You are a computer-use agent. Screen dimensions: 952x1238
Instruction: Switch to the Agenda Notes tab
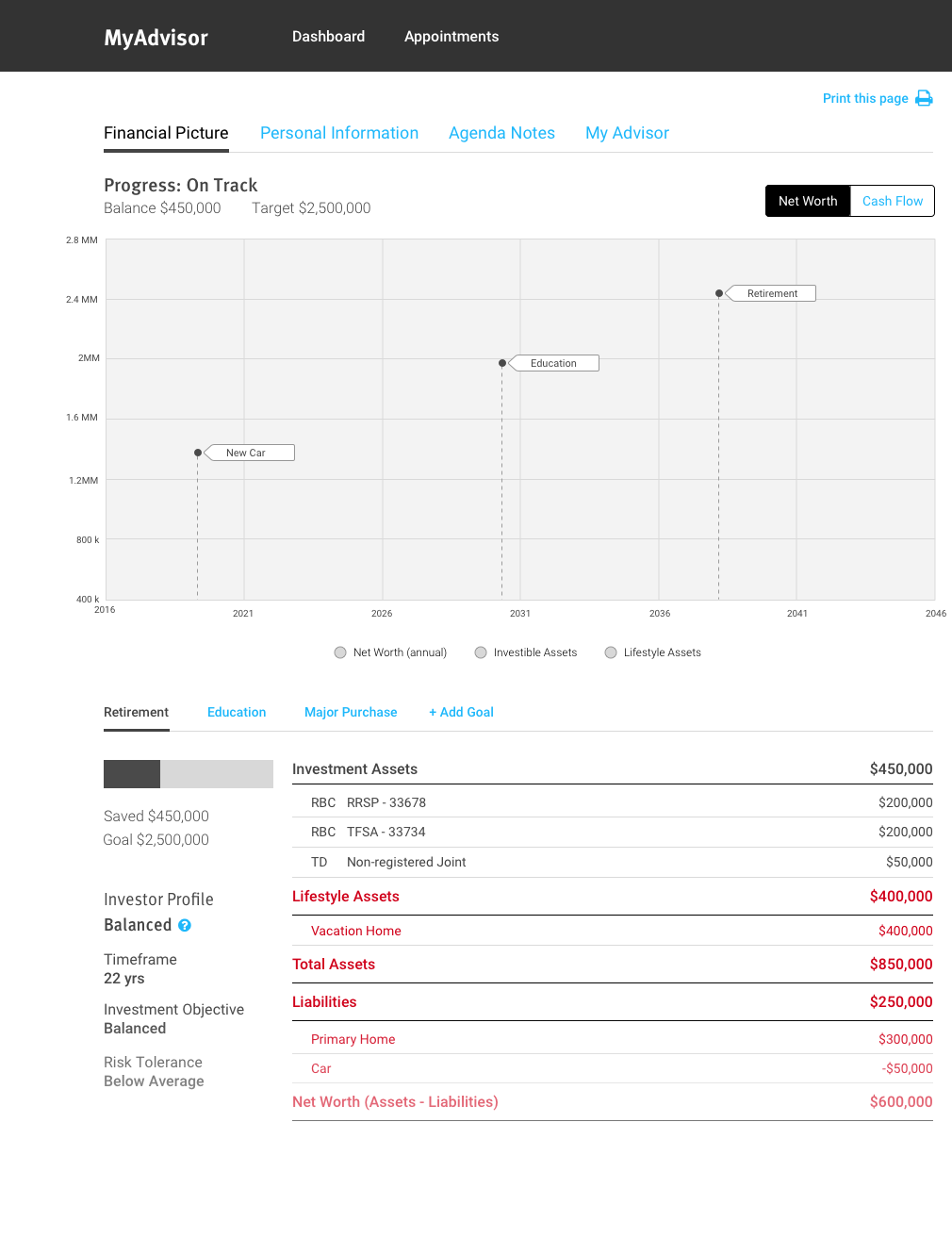coord(501,133)
